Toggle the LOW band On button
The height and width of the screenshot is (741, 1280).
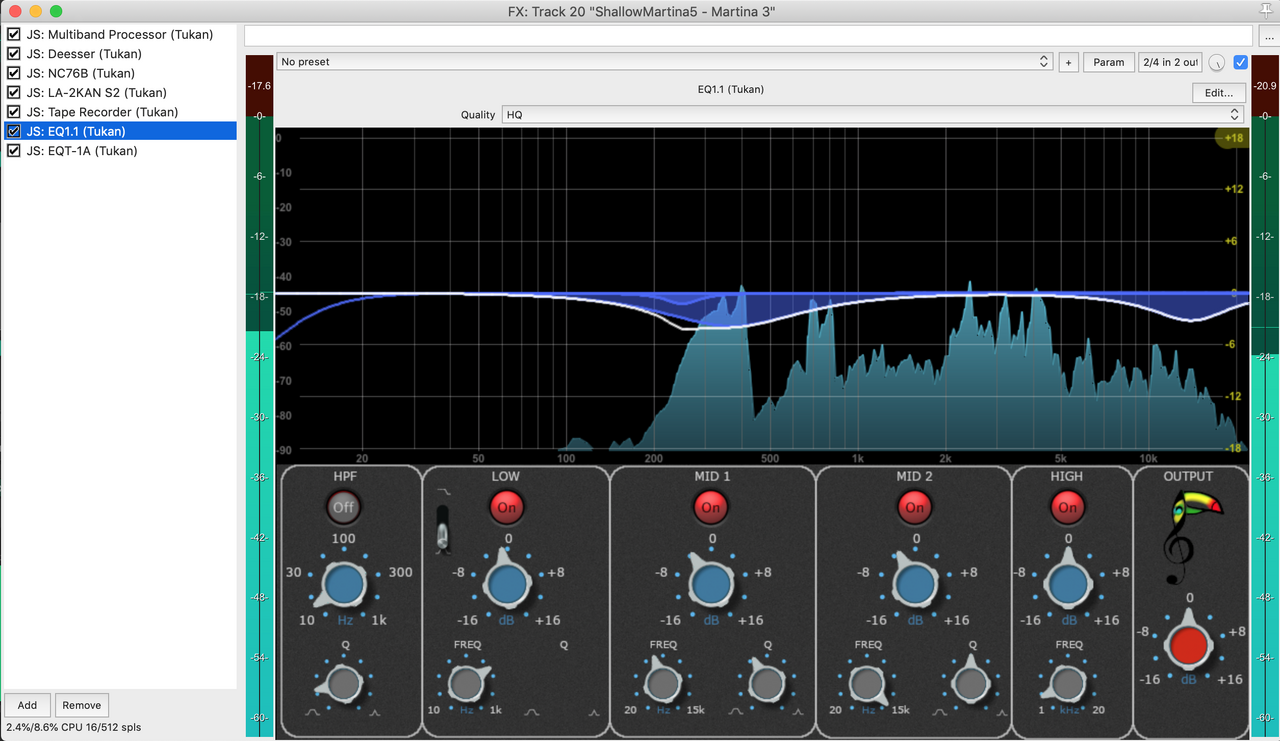[507, 507]
